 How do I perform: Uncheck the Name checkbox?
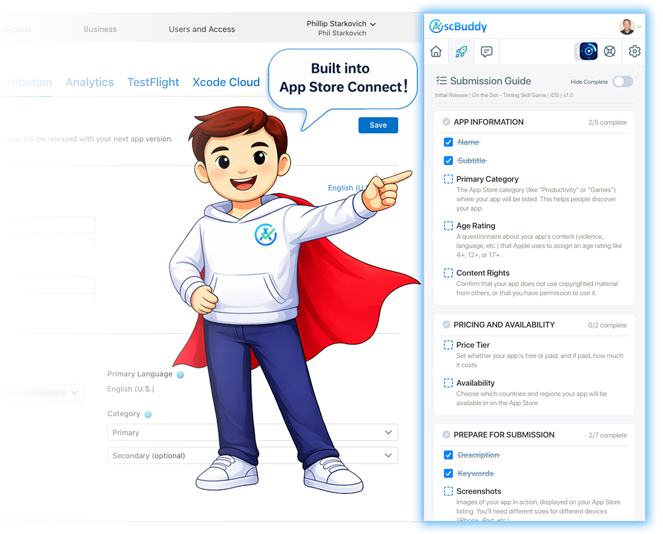[448, 142]
